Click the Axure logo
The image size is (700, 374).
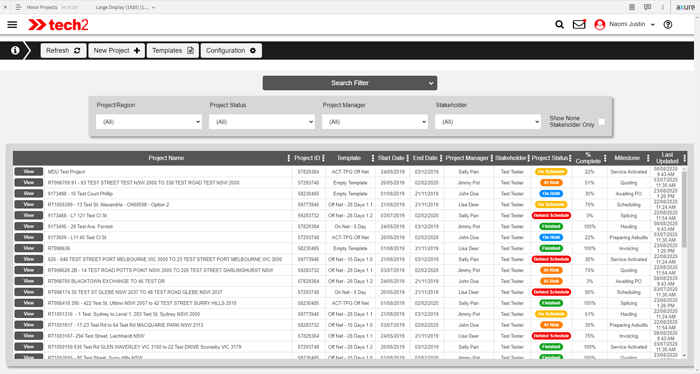point(685,7)
